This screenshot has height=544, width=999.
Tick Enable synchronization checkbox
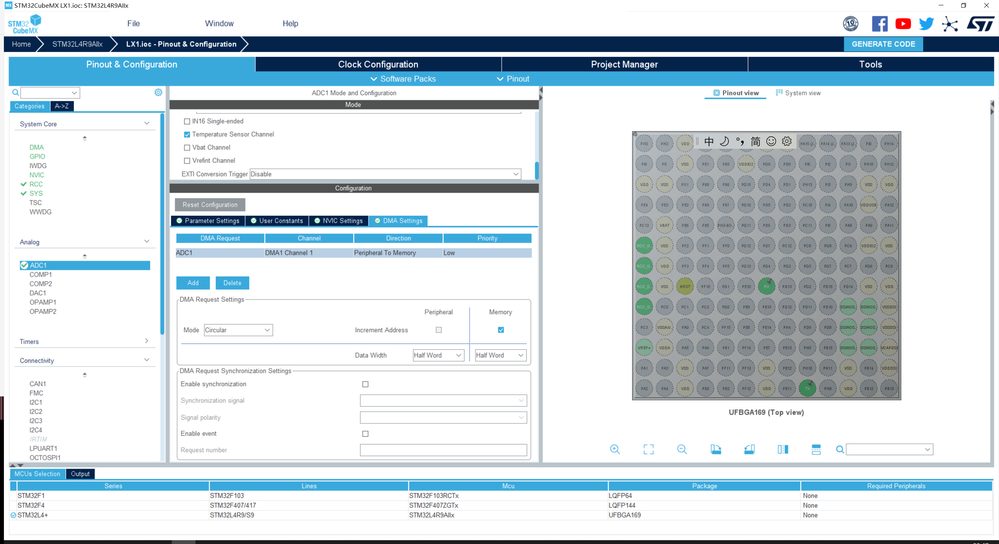pyautogui.click(x=365, y=384)
